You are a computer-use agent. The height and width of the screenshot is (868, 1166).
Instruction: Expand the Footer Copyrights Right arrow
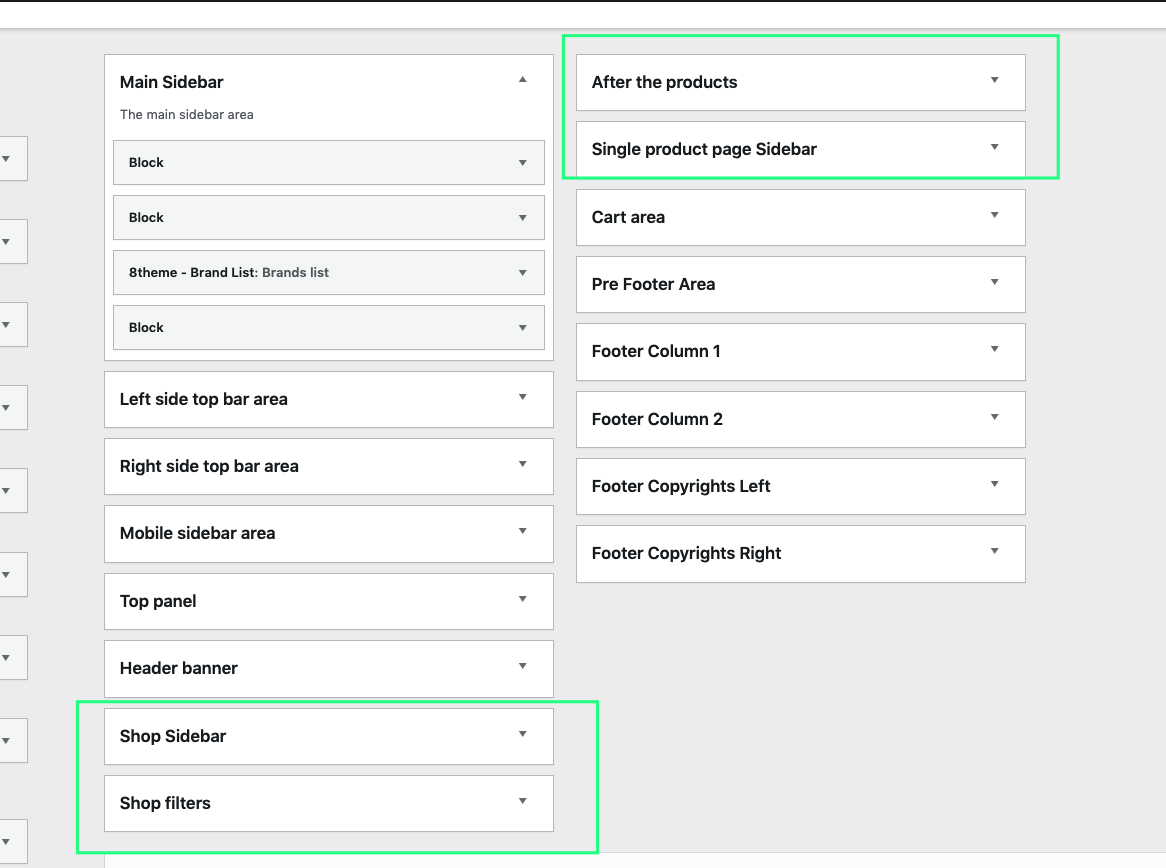pyautogui.click(x=994, y=551)
